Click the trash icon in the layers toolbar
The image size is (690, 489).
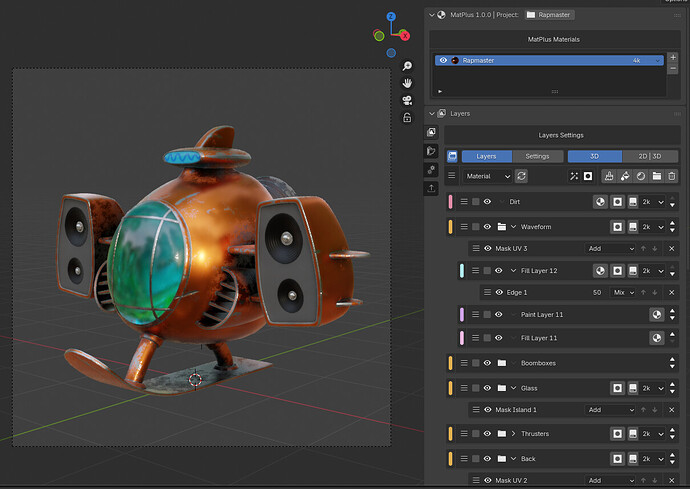click(x=672, y=176)
